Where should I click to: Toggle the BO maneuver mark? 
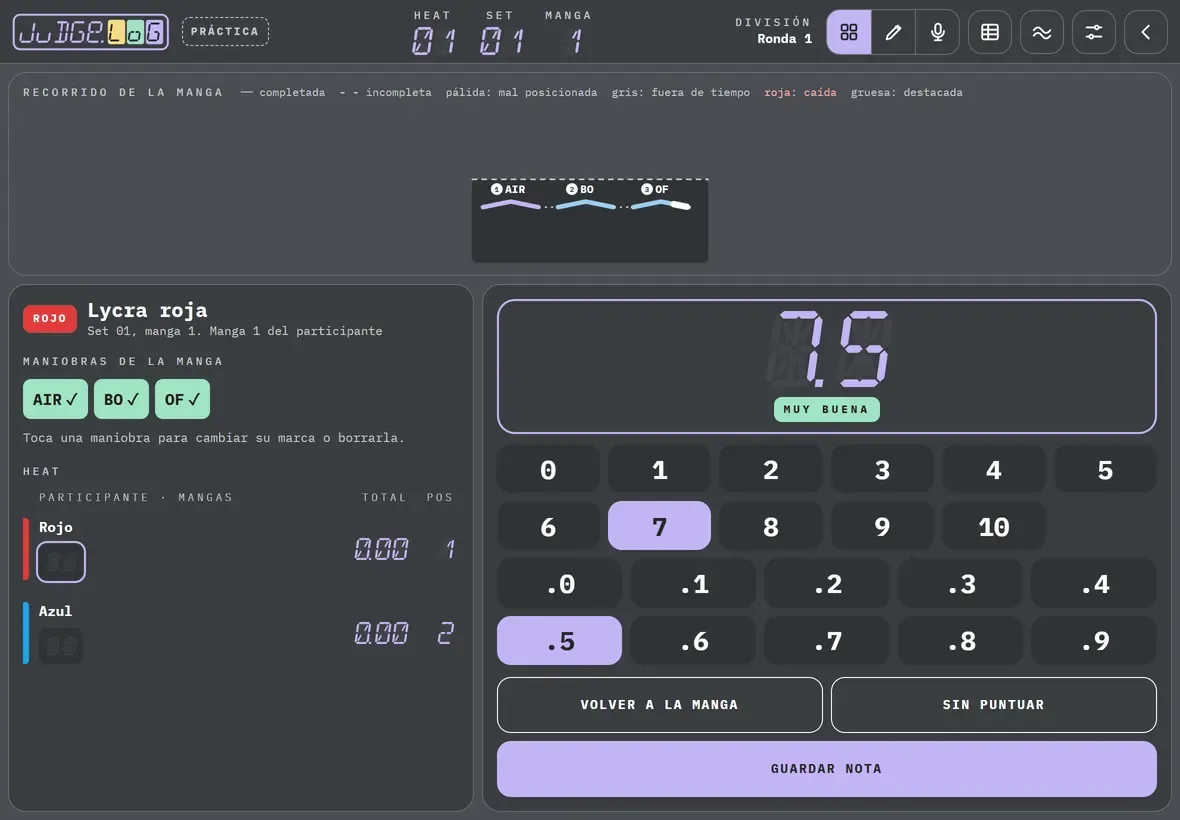coord(121,399)
